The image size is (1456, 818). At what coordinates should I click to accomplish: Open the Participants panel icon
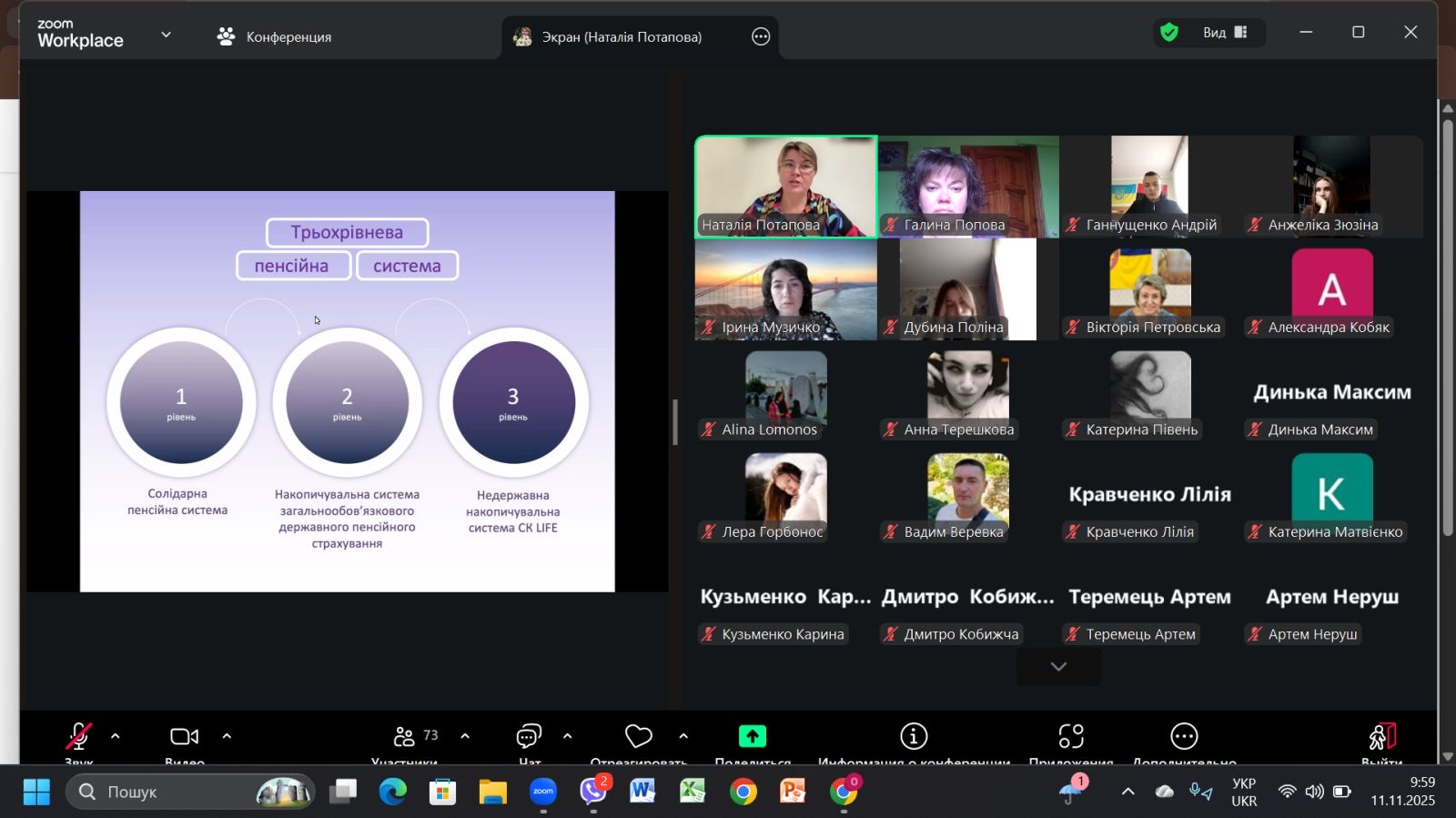[405, 736]
